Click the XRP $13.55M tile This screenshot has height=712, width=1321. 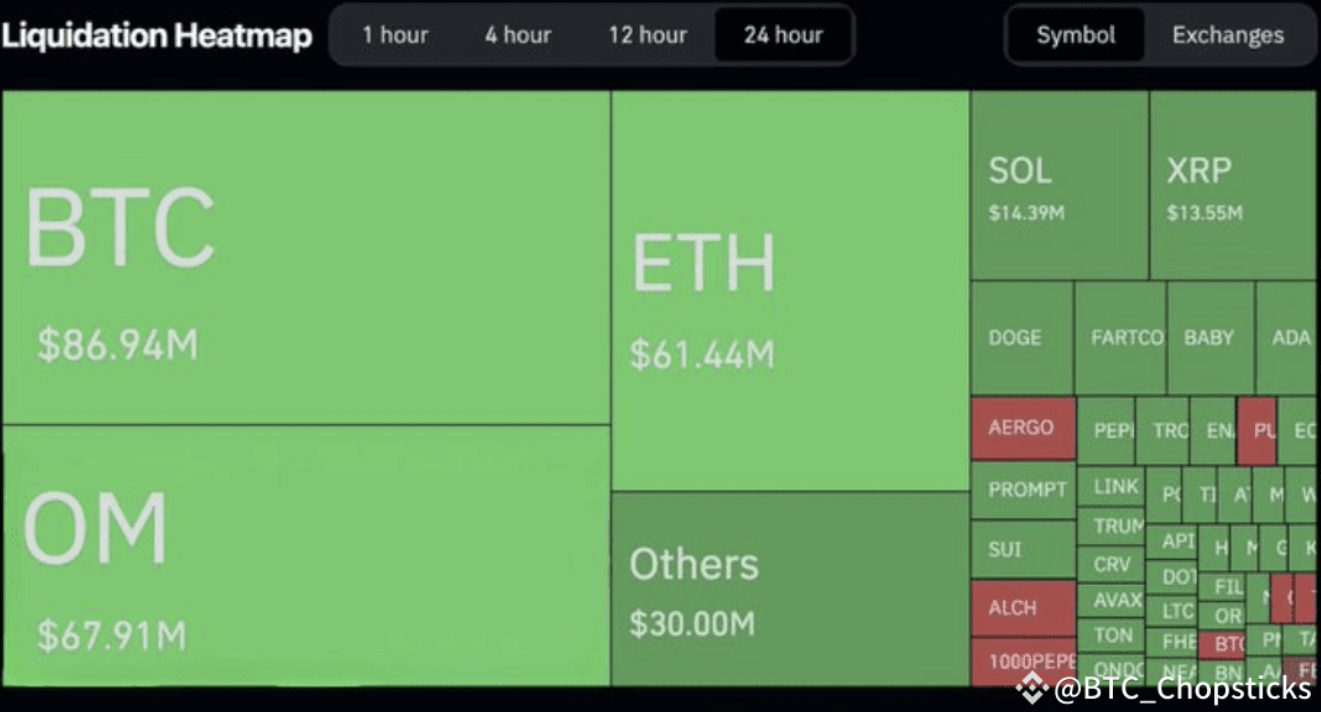coord(1233,186)
